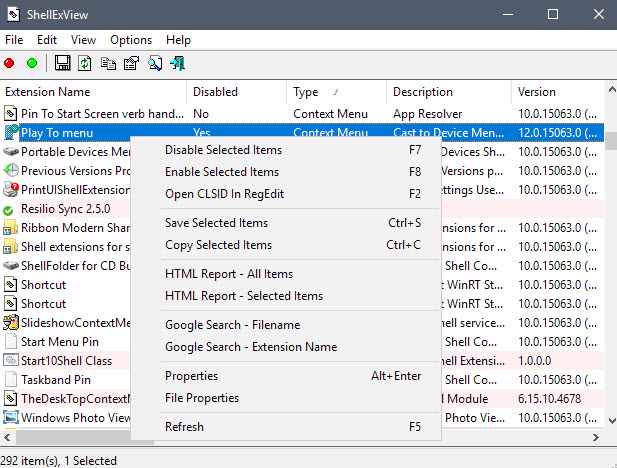Click the Exit door toolbar icon

pos(177,63)
